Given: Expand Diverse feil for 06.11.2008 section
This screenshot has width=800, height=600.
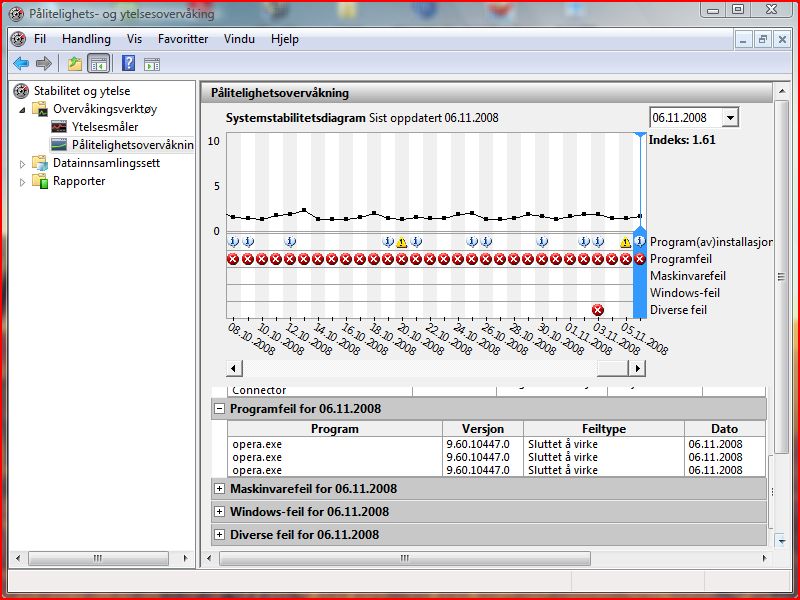Looking at the screenshot, I should pos(219,534).
